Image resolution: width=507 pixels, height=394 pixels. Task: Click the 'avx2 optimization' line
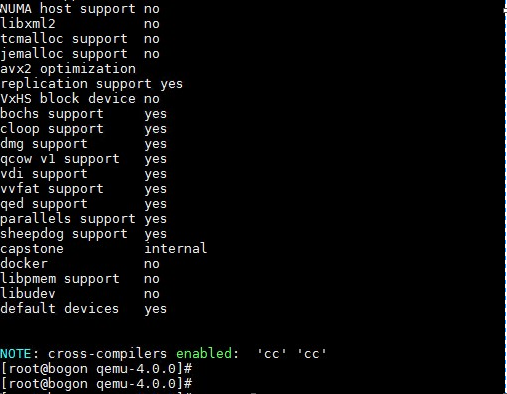pos(68,69)
